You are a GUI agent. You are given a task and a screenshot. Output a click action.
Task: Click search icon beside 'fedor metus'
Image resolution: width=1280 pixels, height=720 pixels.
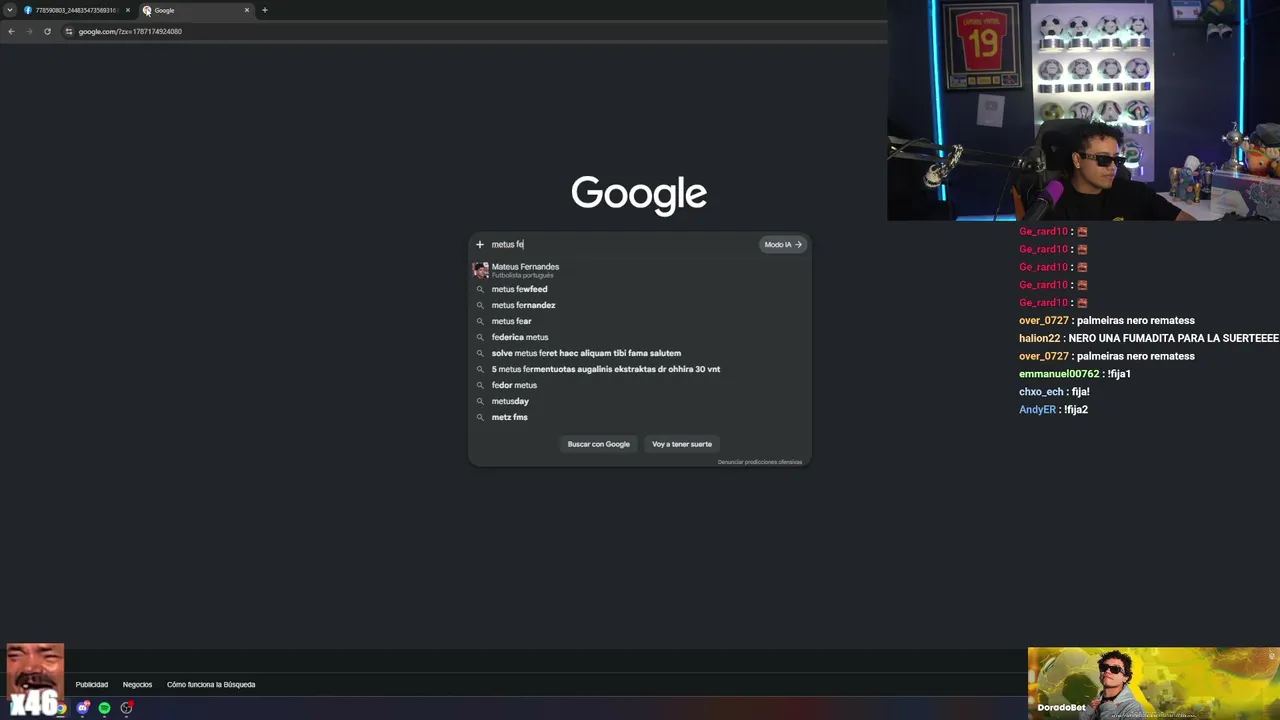click(480, 385)
